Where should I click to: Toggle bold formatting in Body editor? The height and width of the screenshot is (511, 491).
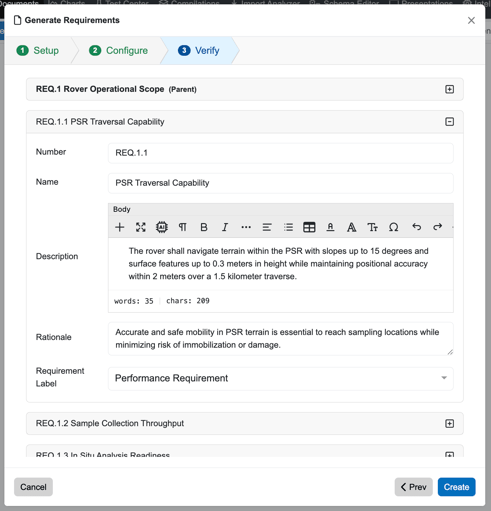click(x=204, y=227)
